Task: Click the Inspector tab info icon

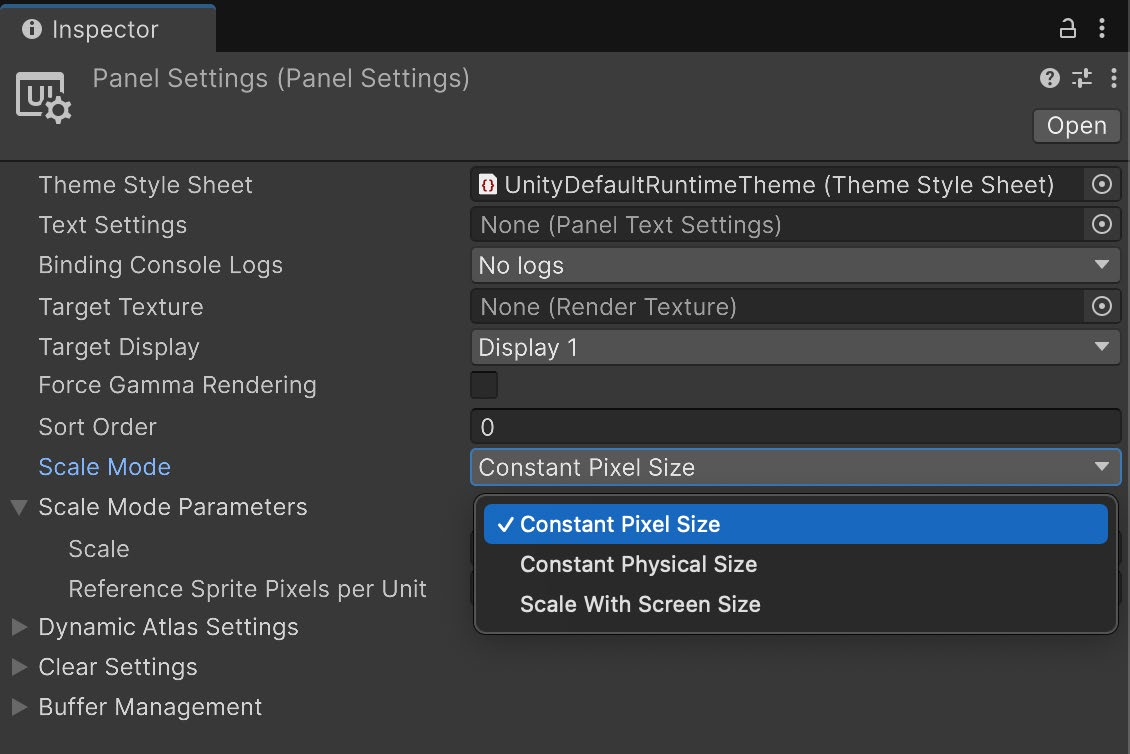Action: click(32, 29)
